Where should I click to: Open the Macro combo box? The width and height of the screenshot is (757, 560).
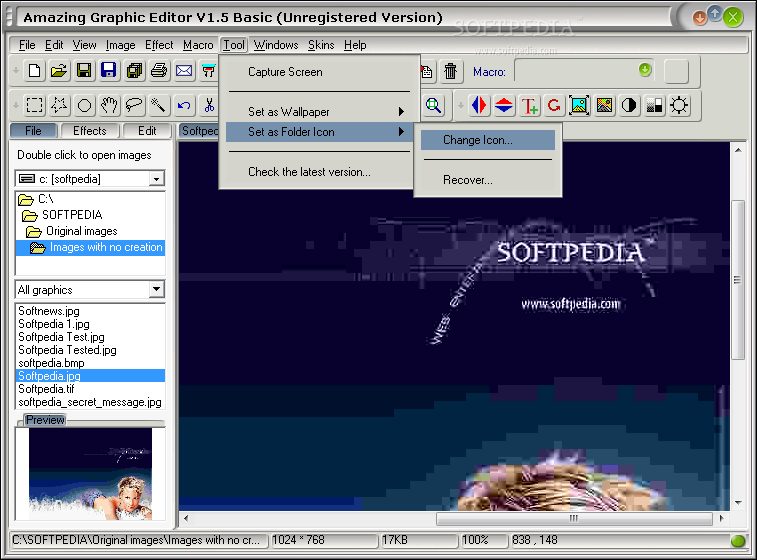pos(586,71)
